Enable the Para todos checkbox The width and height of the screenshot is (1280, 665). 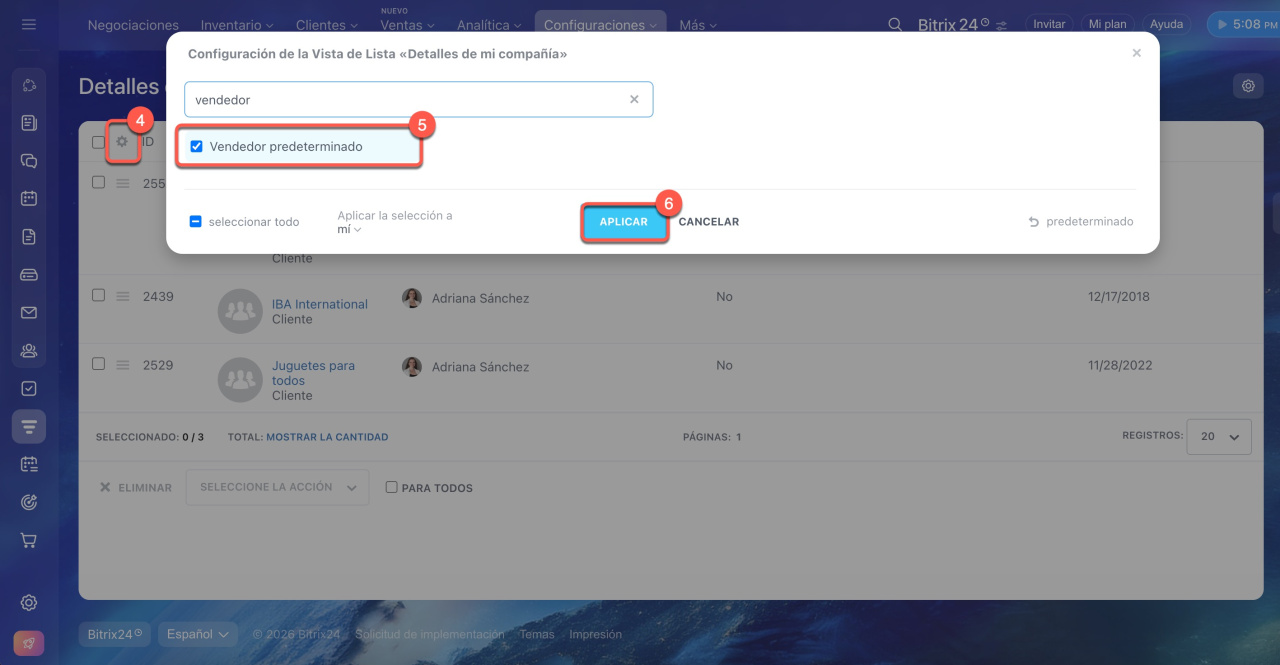[392, 488]
